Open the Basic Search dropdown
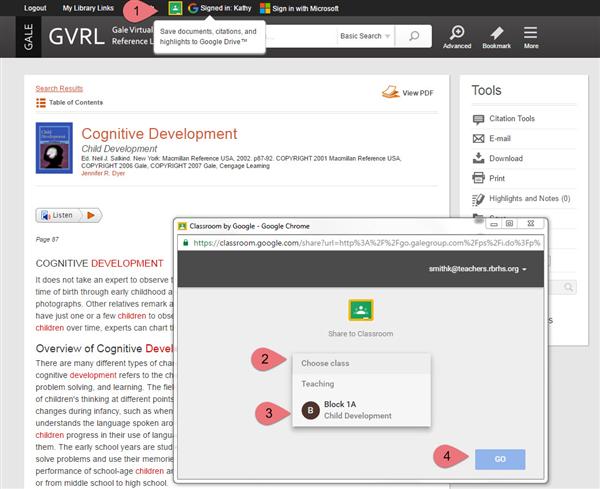 365,36
